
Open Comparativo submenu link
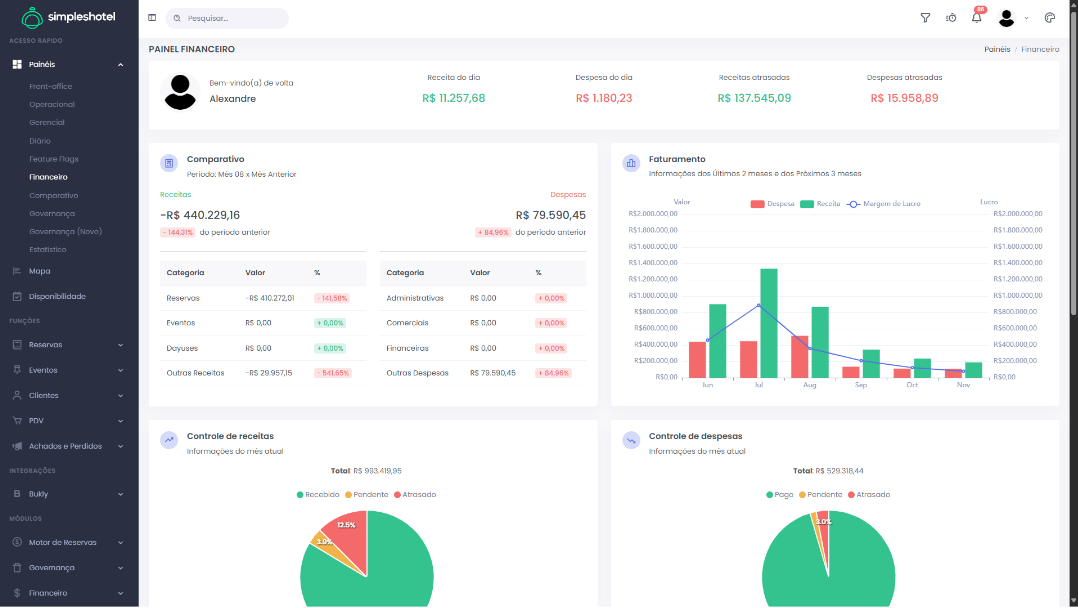point(54,195)
